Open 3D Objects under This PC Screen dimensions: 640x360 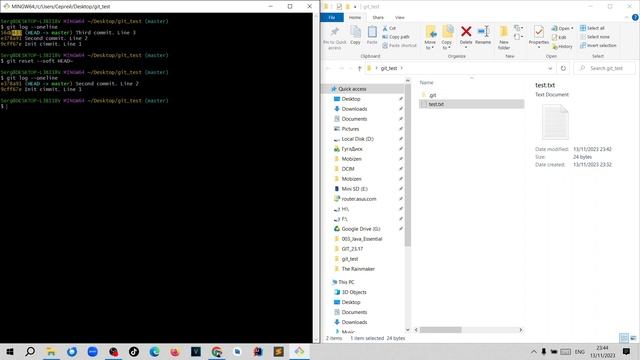354,292
